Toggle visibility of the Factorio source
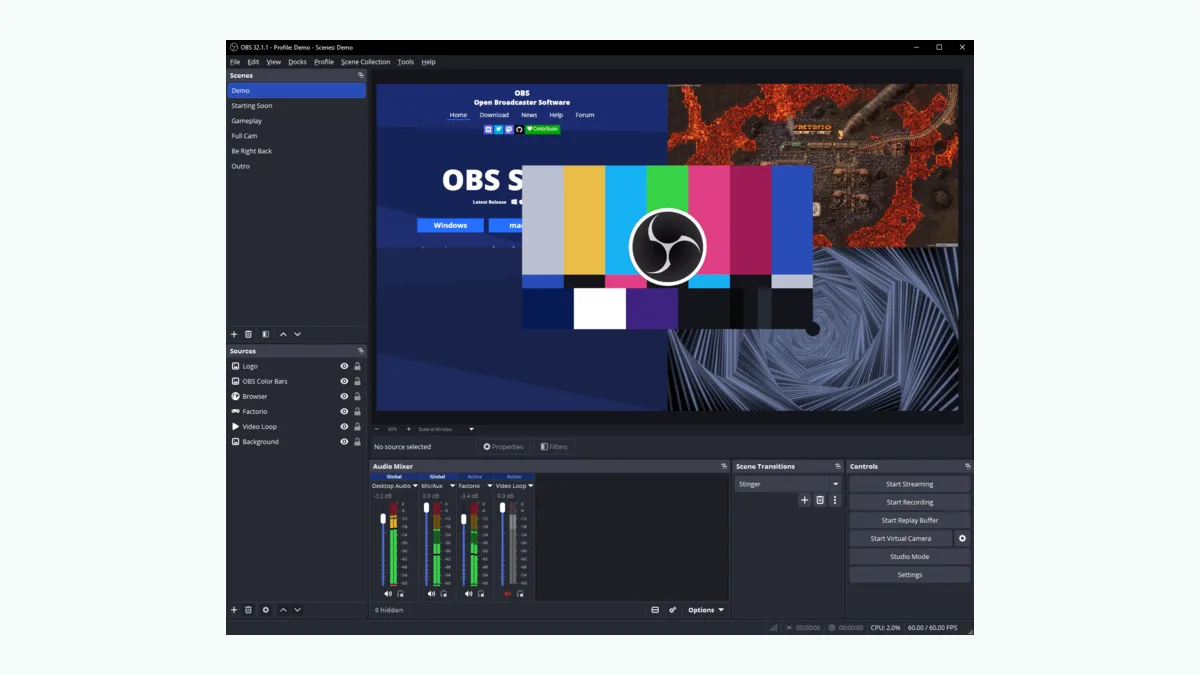 pos(344,411)
